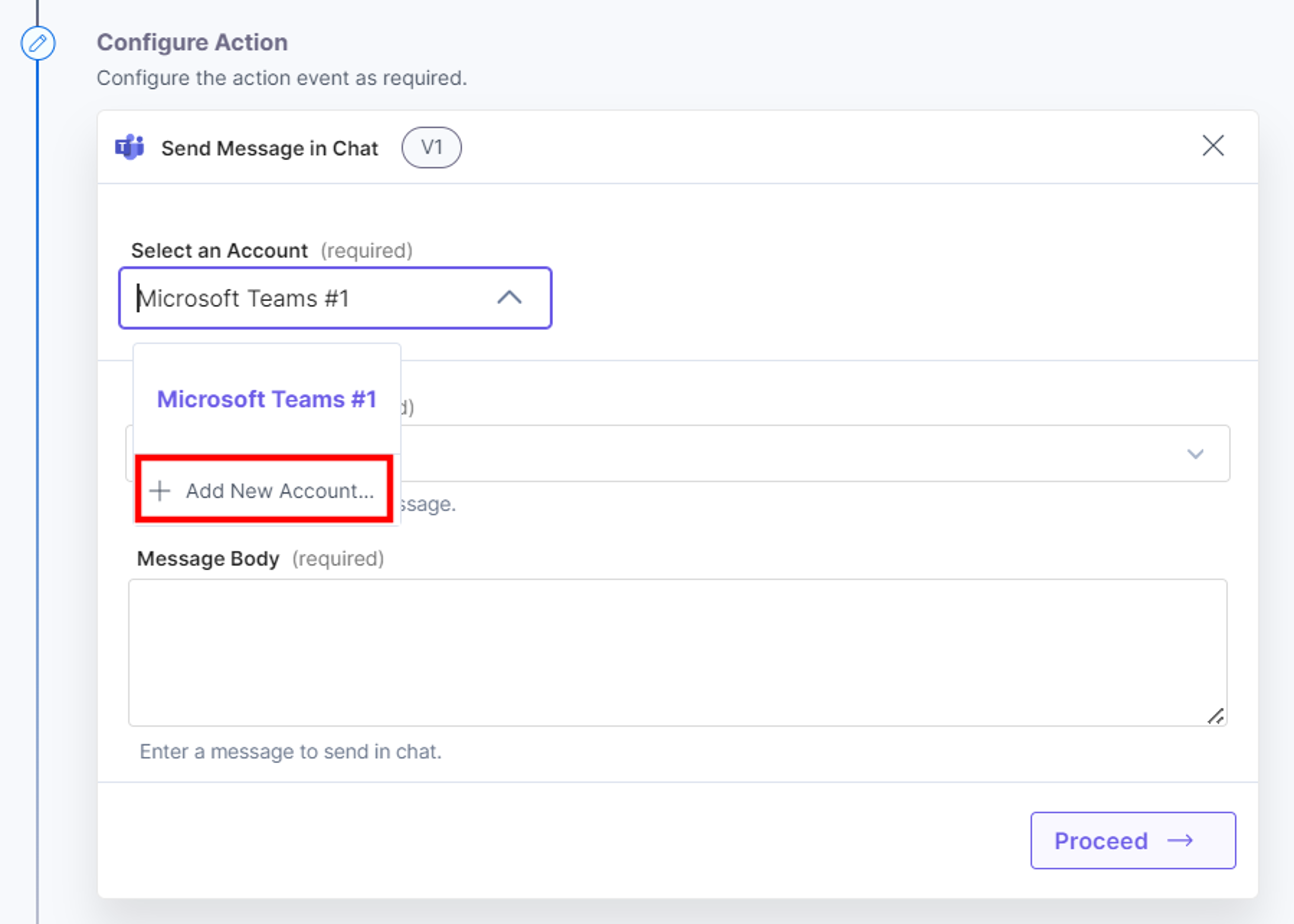
Task: Select Add New Account option
Action: [264, 490]
